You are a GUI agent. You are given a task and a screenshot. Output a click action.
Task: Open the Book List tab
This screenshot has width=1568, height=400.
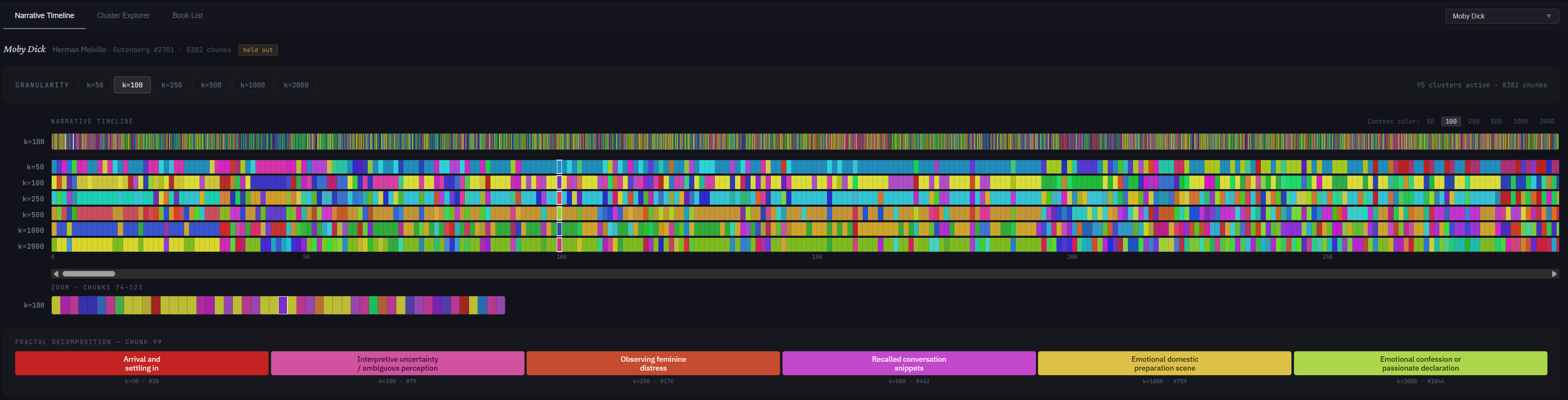tap(187, 15)
